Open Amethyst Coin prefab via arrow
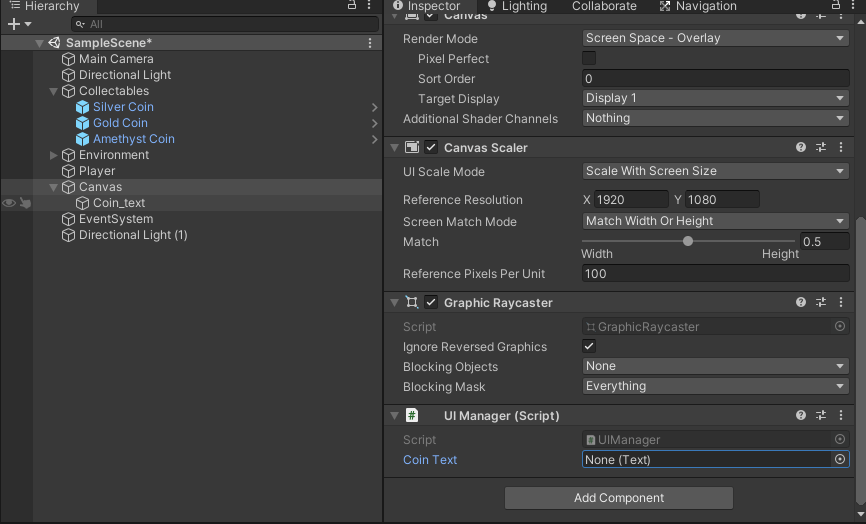This screenshot has height=524, width=866. coord(374,139)
